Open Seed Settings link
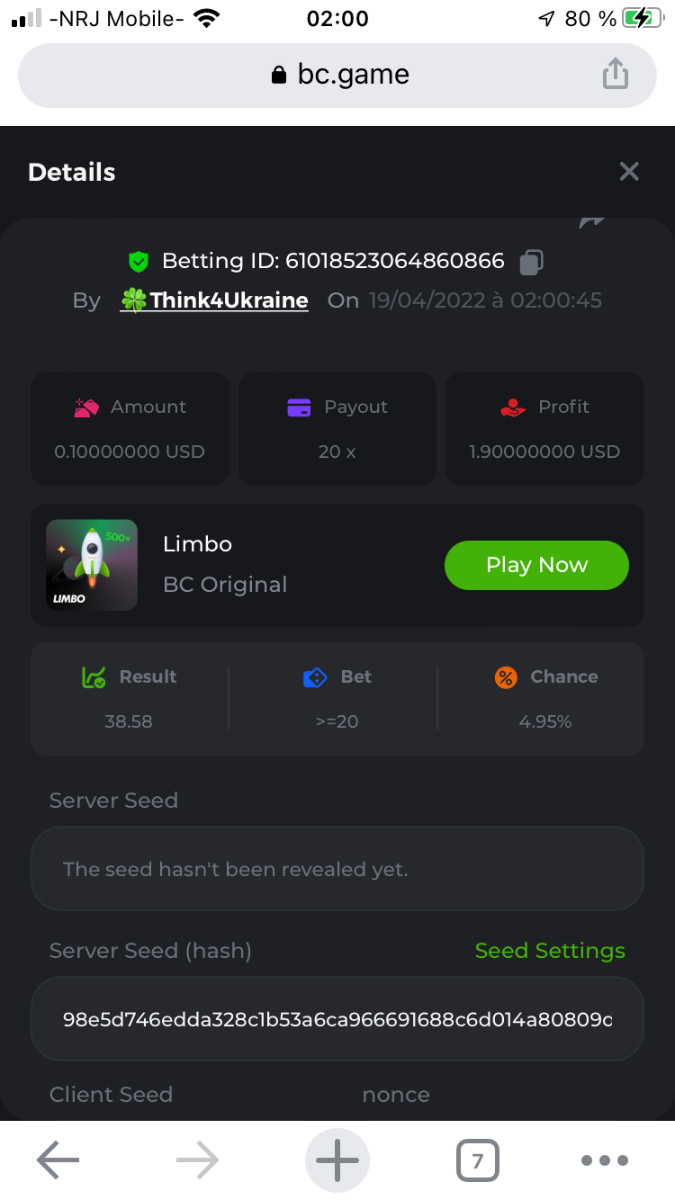Screen dimensions: 675x1200 (x=549, y=951)
